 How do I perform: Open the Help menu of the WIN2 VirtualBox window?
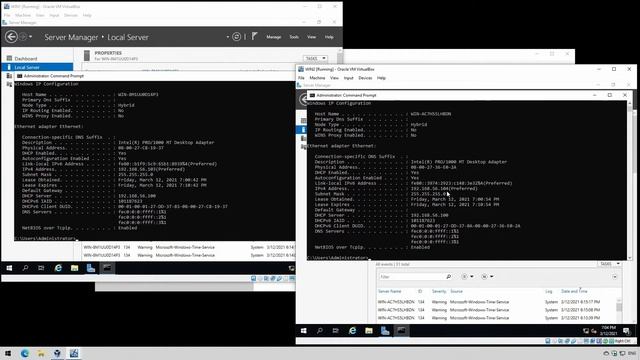[381, 78]
